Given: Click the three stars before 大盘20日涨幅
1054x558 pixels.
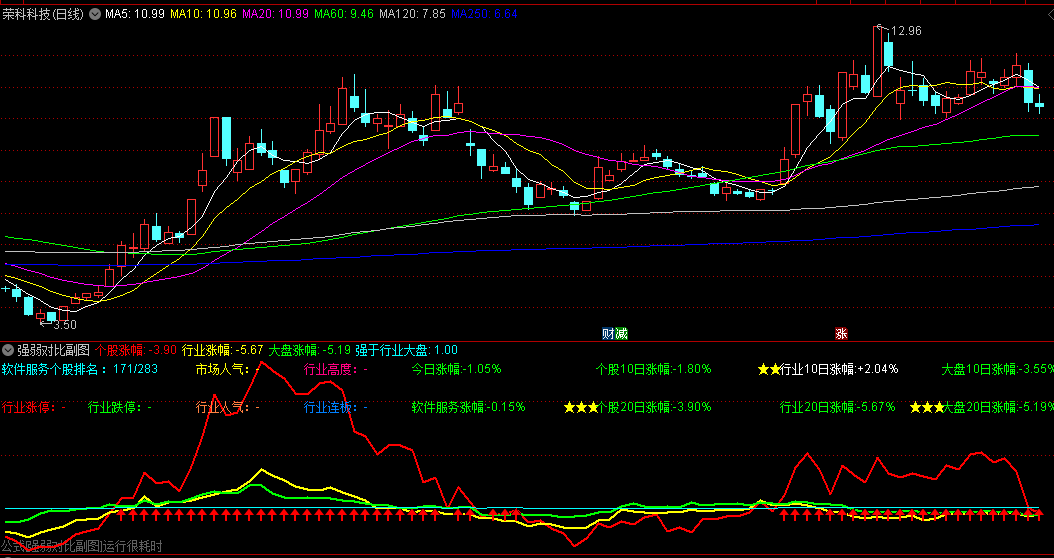Looking at the screenshot, I should 926,408.
